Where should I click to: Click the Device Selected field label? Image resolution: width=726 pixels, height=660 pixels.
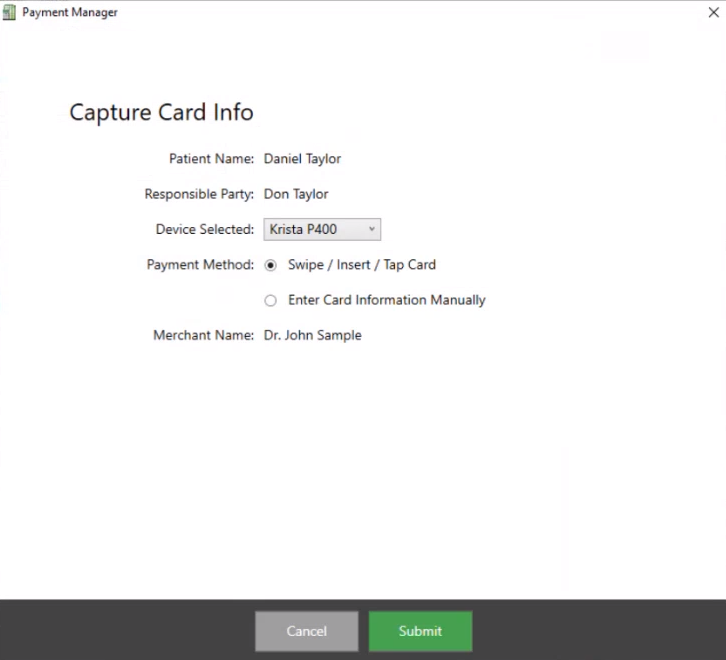[205, 229]
